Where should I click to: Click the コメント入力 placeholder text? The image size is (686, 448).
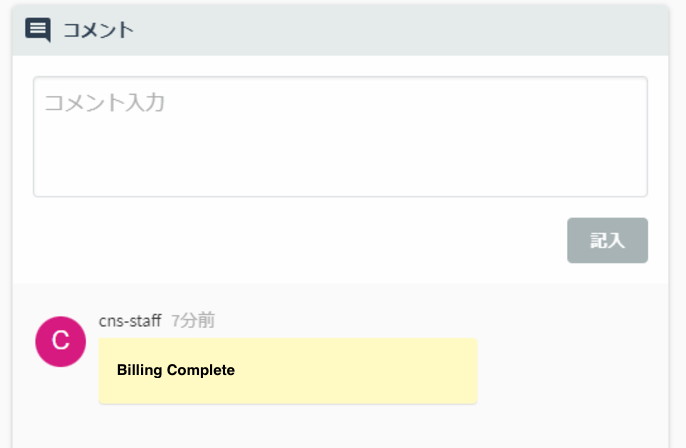click(x=104, y=102)
